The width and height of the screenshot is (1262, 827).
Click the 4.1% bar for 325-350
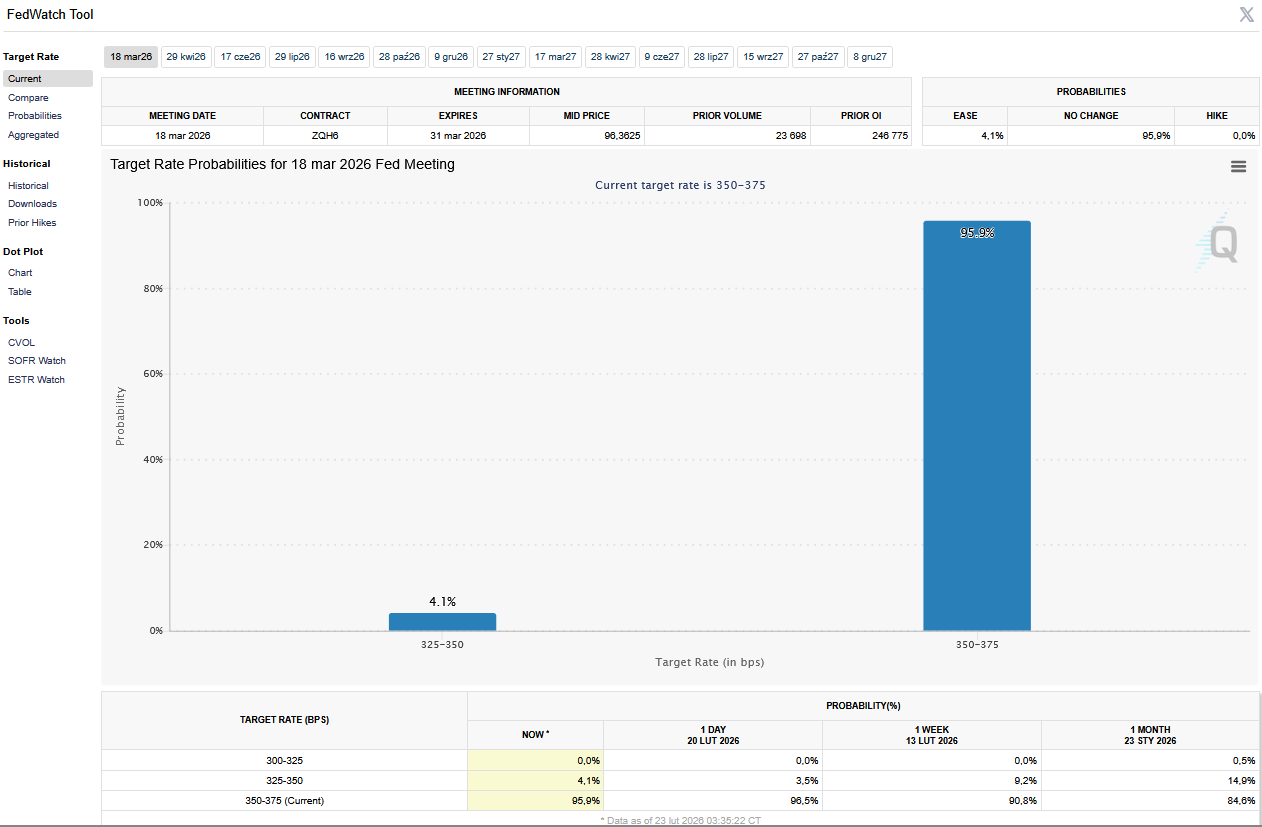pos(442,622)
